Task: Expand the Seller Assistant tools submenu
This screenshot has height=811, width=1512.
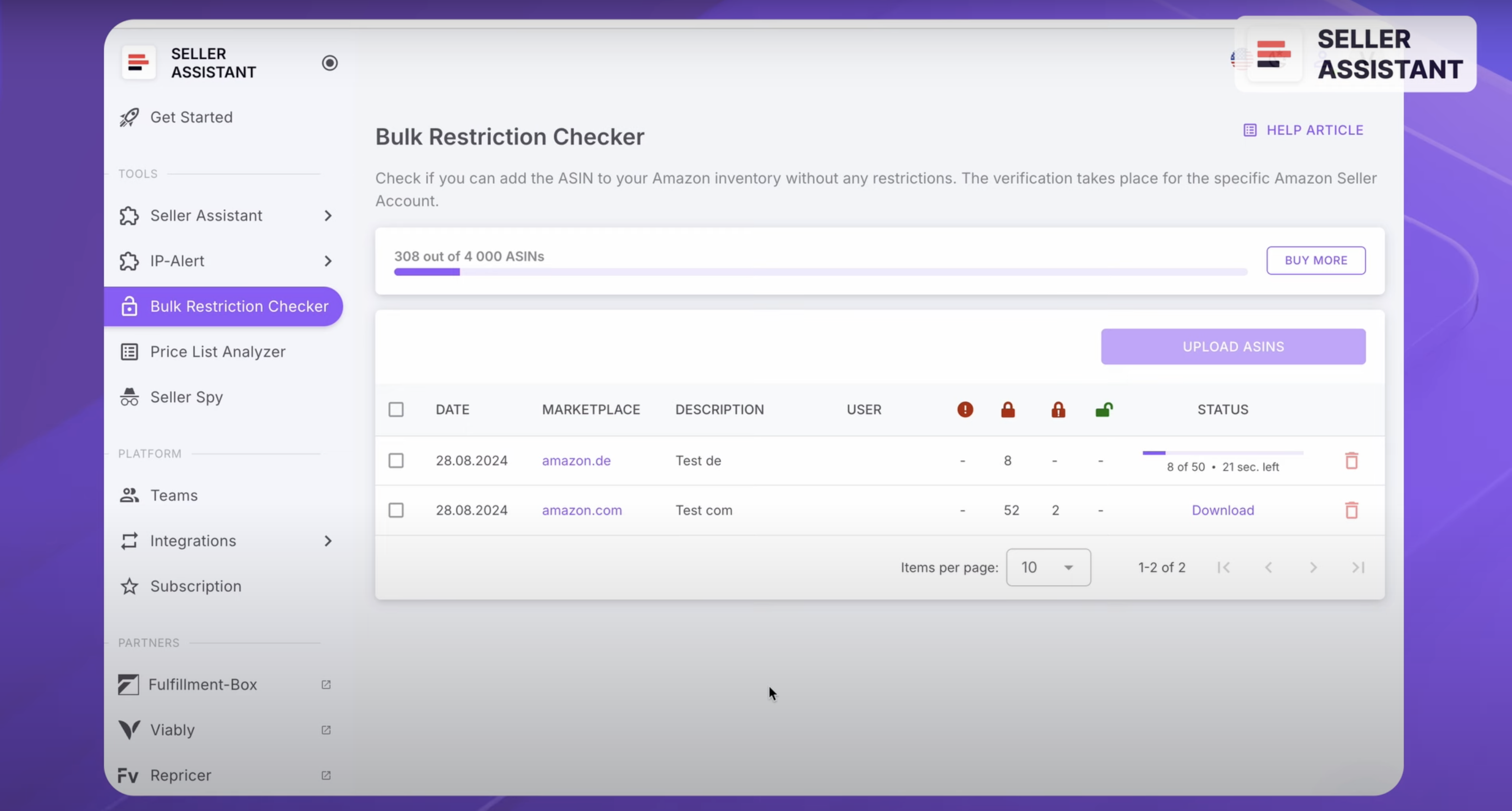Action: pos(328,215)
